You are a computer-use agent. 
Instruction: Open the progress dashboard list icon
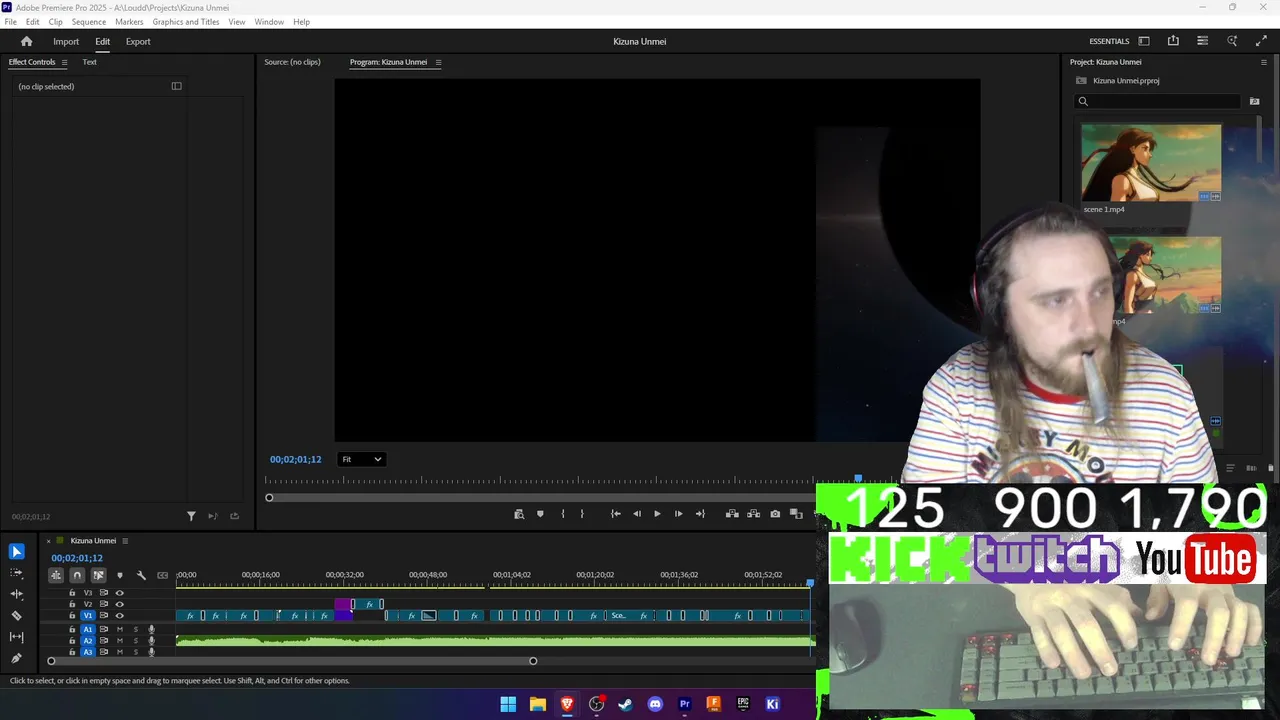point(1202,41)
